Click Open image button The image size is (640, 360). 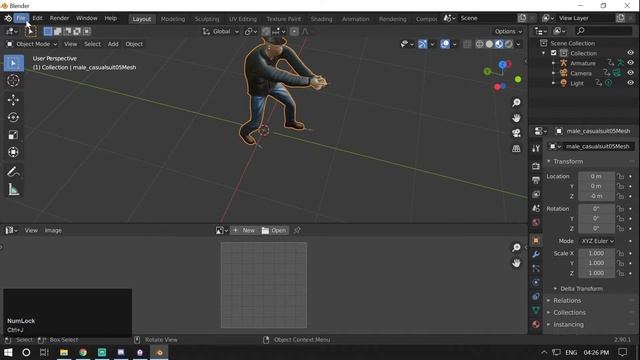[274, 231]
